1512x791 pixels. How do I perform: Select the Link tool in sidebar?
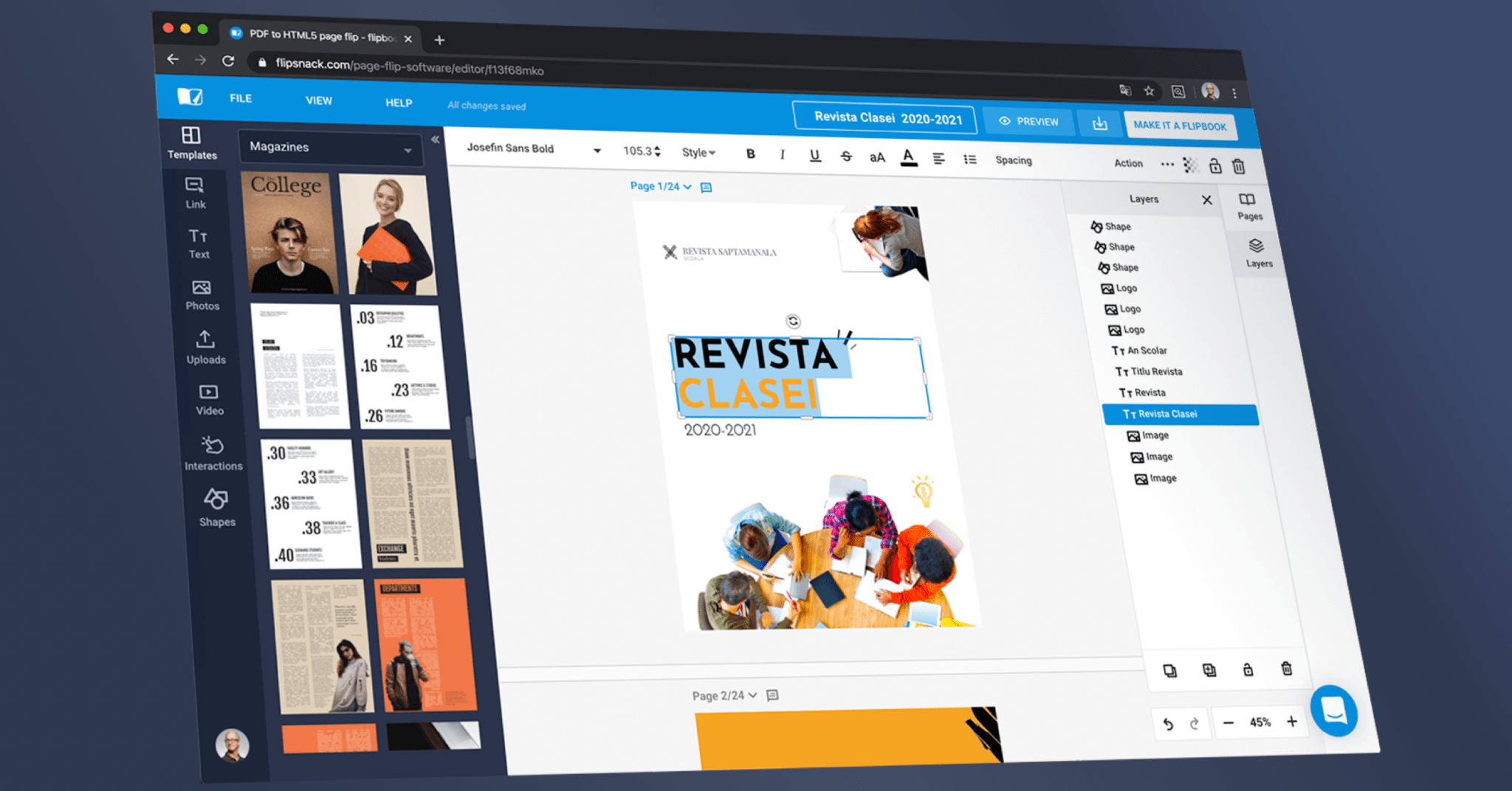(x=195, y=193)
